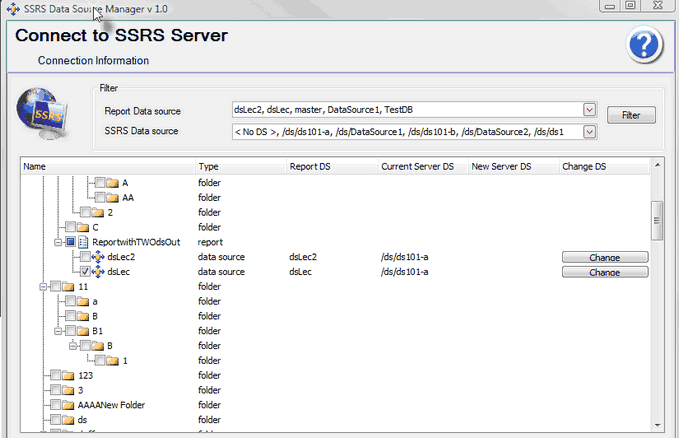
Task: Select the dsLec2 tree row label
Action: pyautogui.click(x=121, y=257)
